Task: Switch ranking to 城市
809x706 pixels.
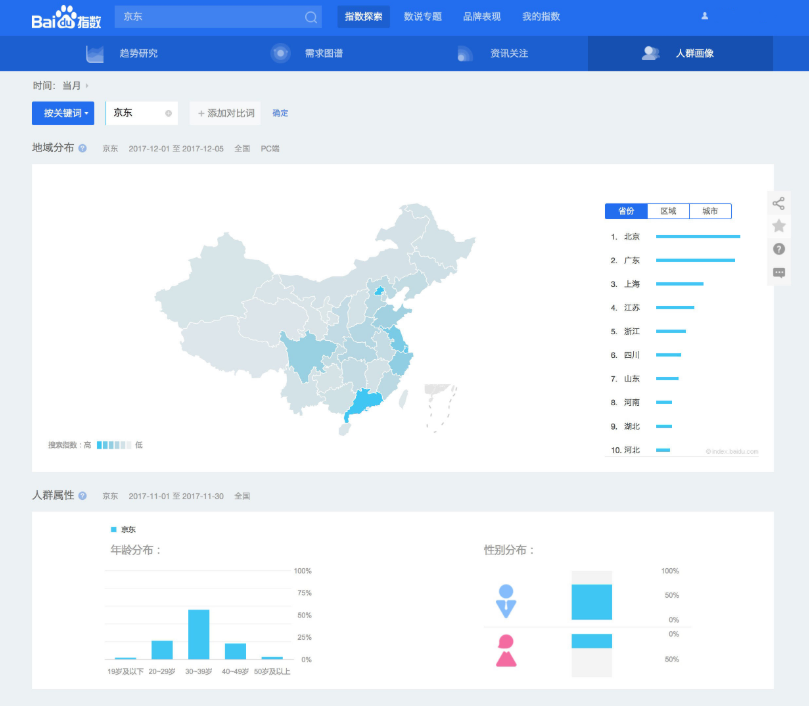Action: click(x=710, y=211)
